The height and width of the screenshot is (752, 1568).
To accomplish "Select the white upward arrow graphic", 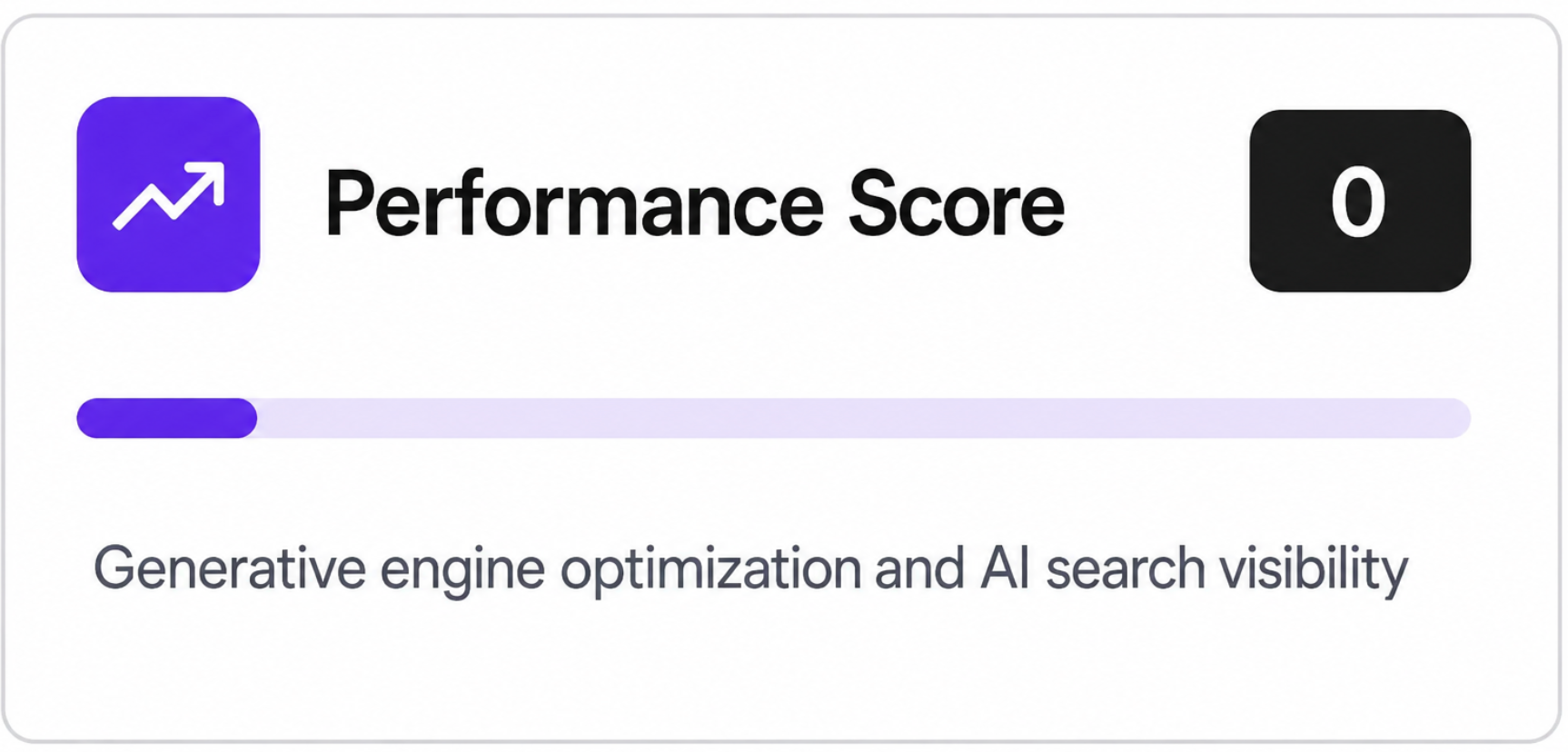I will coord(168,195).
